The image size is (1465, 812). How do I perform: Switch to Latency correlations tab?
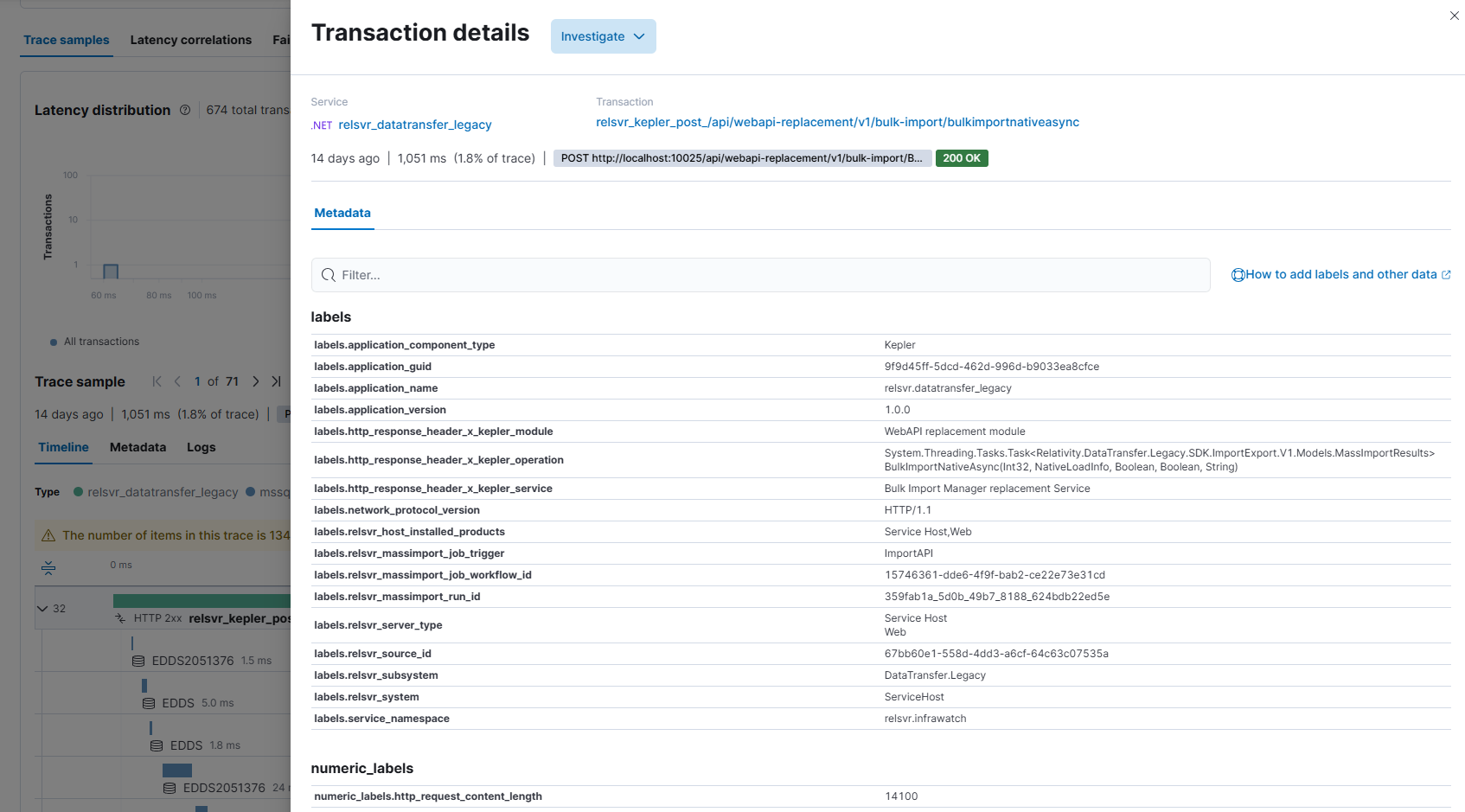coord(190,40)
